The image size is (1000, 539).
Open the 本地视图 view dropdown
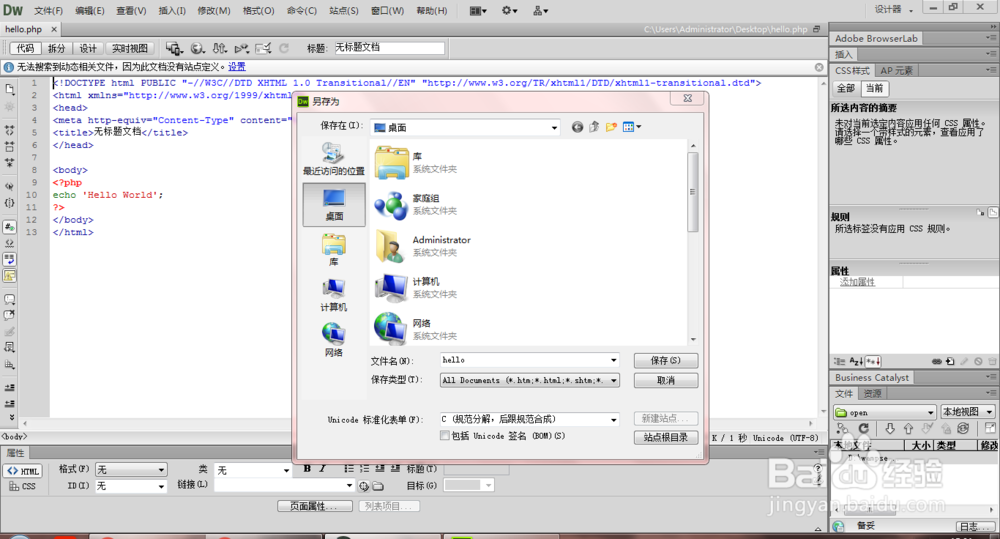967,411
